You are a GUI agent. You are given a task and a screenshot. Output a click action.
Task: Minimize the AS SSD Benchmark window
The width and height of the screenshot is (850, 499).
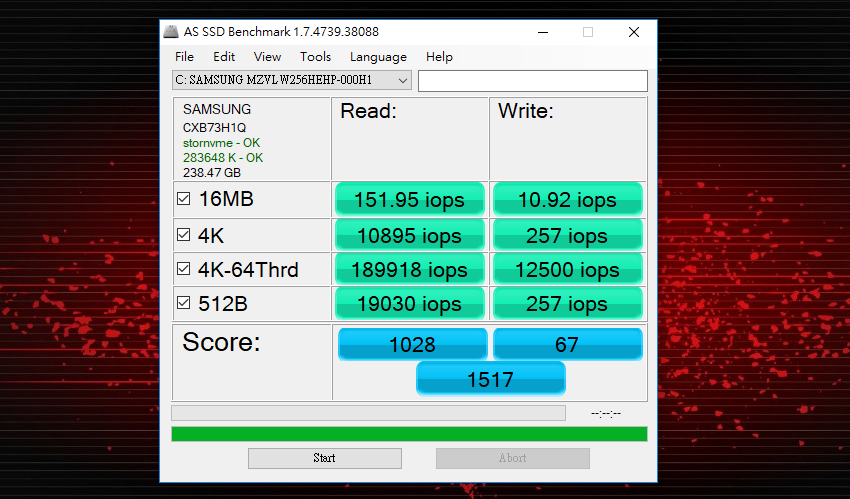pyautogui.click(x=543, y=32)
